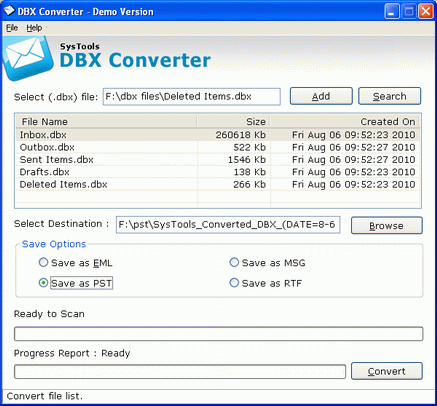
Task: Click the Select Destination path field
Action: click(228, 225)
